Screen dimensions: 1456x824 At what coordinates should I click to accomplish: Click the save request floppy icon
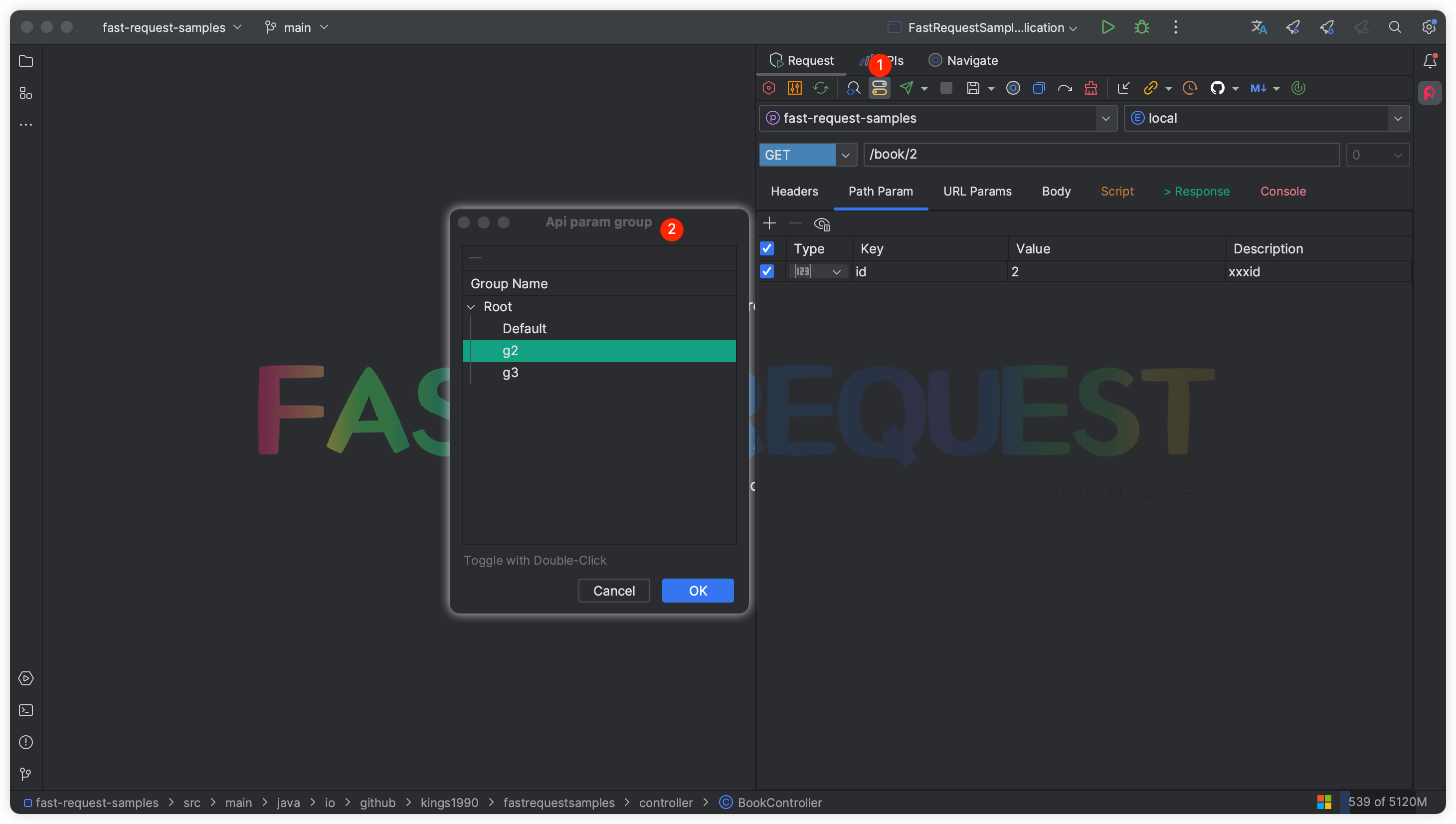click(x=972, y=88)
